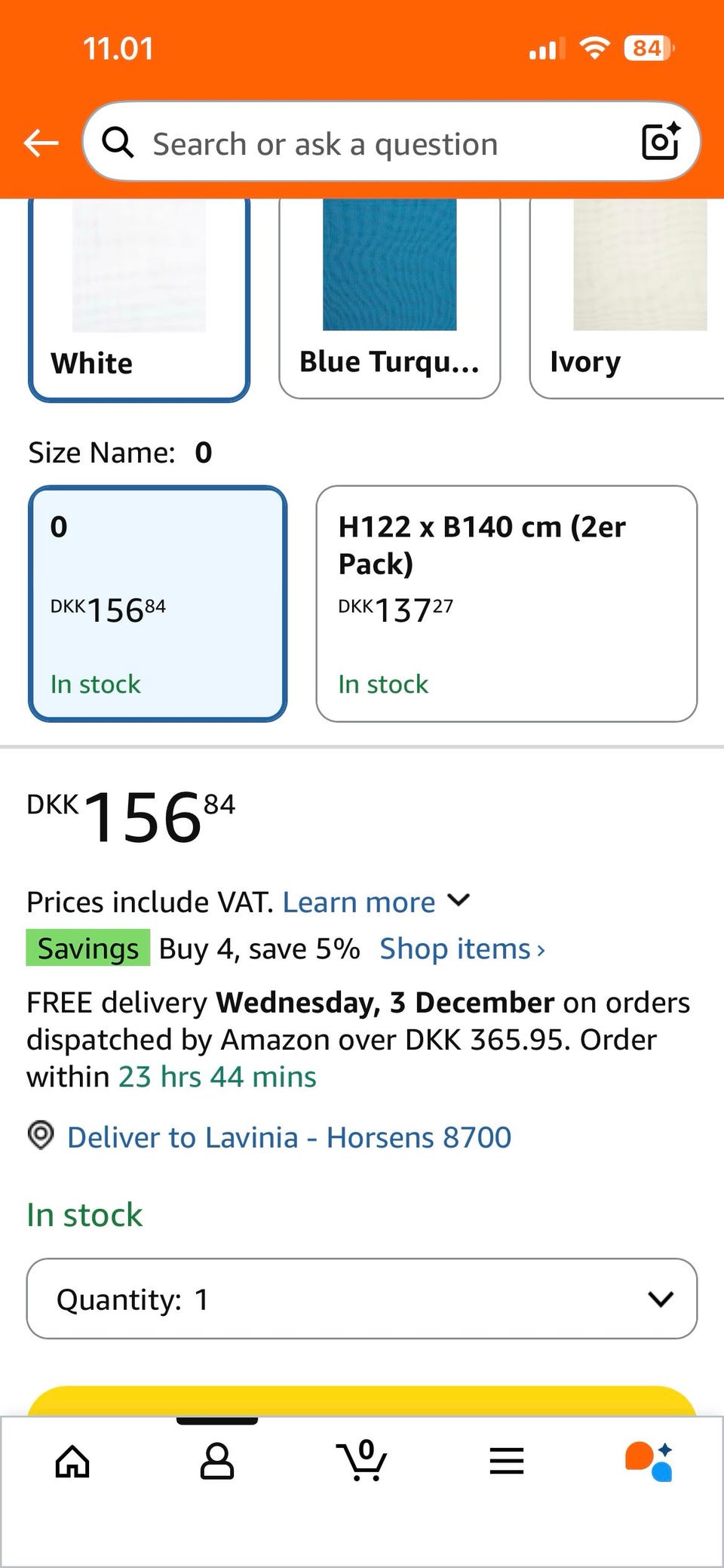The width and height of the screenshot is (724, 1568).
Task: Click the Learn more link
Action: [x=359, y=902]
